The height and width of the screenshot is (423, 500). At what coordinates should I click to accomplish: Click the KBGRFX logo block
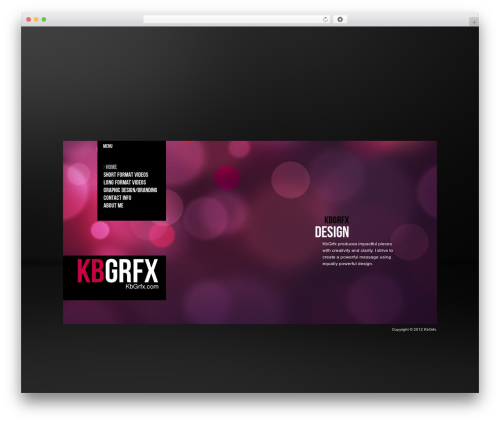(x=114, y=278)
